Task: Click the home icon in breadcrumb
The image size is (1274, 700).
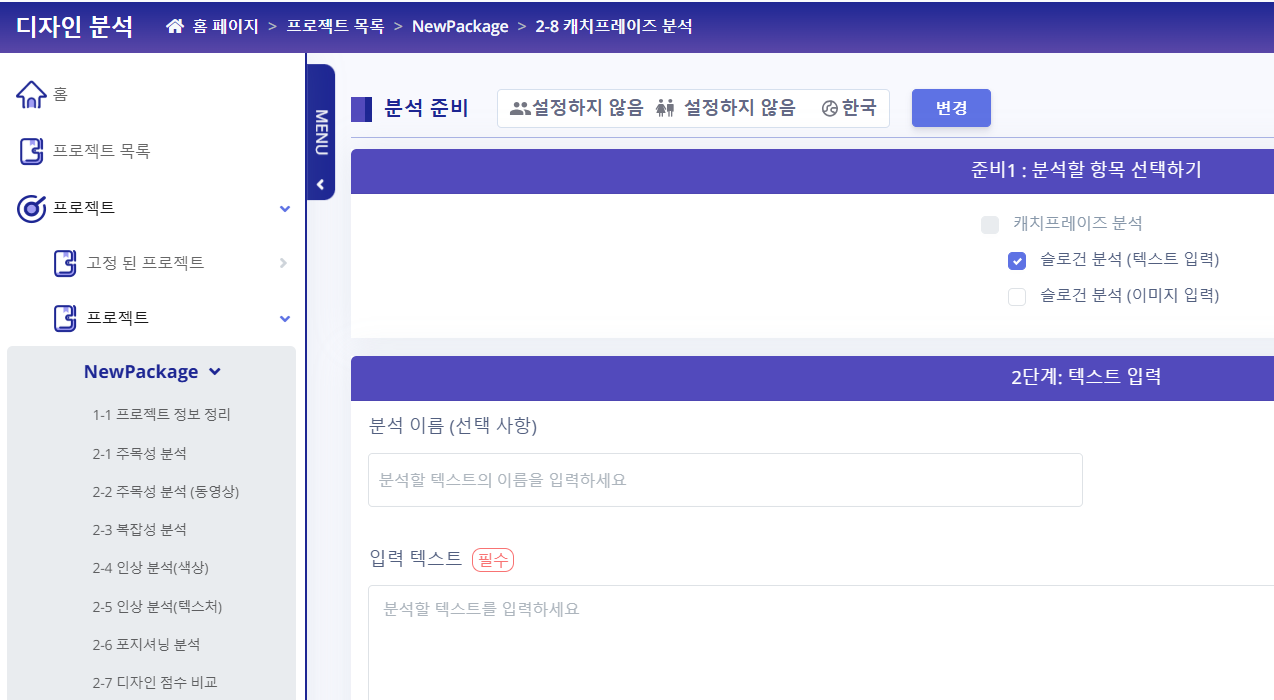Action: pyautogui.click(x=176, y=27)
